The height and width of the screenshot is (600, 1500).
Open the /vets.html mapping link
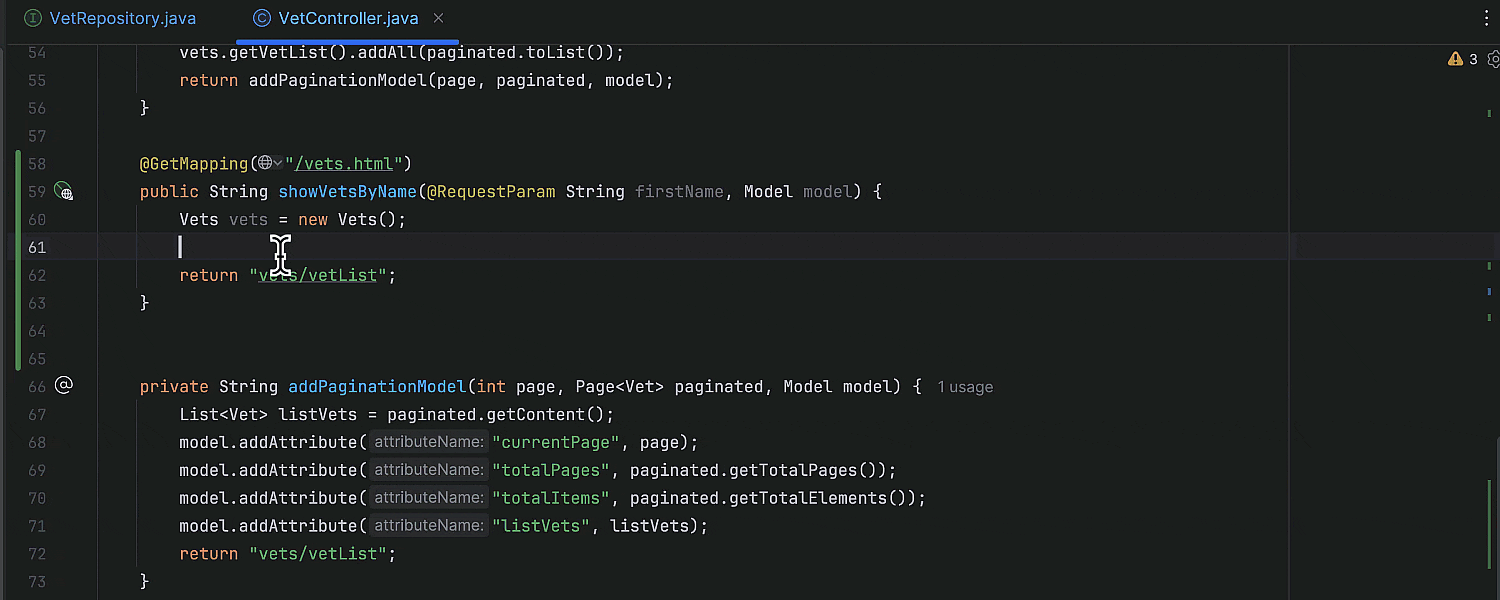pos(344,163)
